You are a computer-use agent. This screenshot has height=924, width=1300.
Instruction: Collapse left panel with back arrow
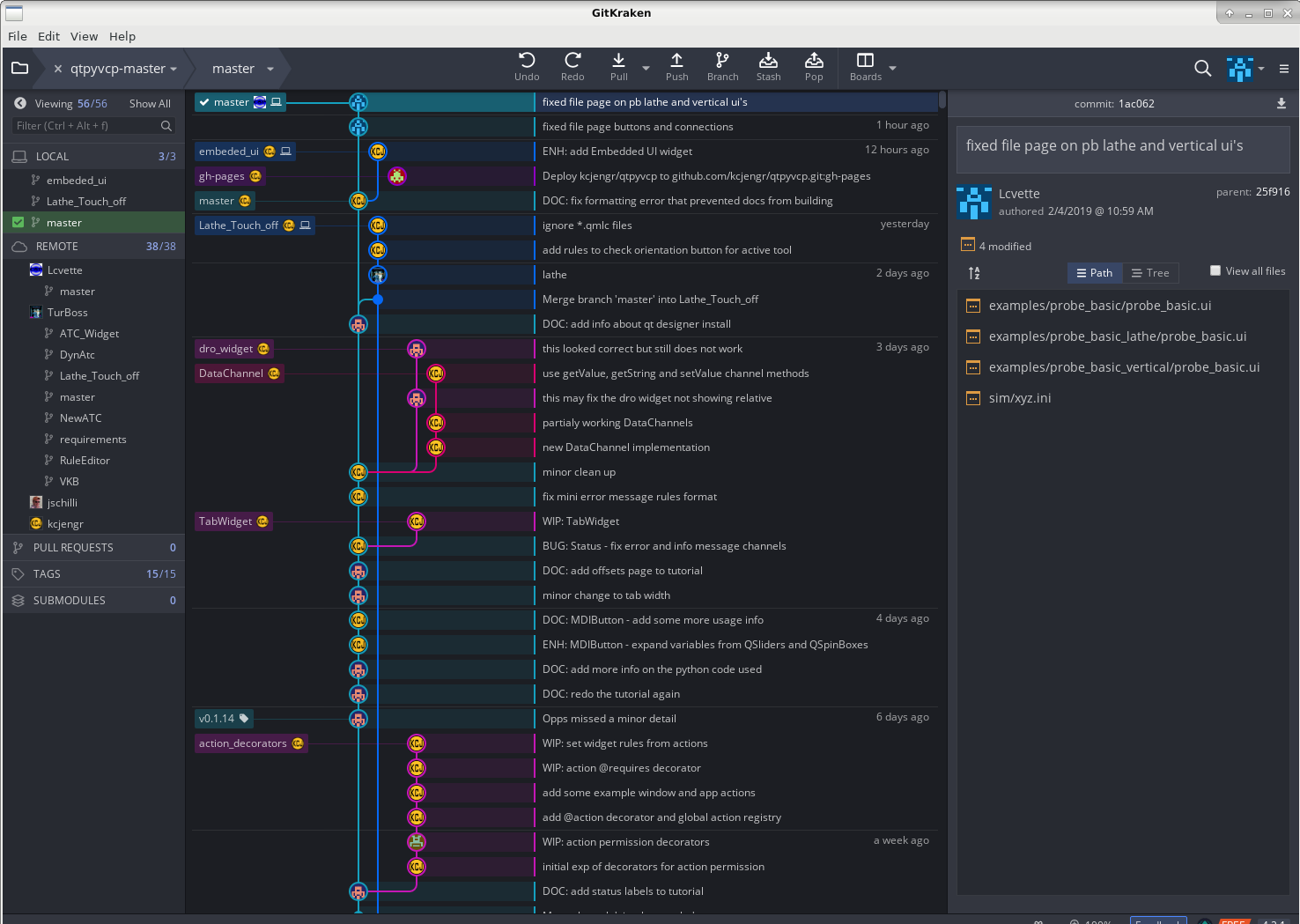click(19, 103)
